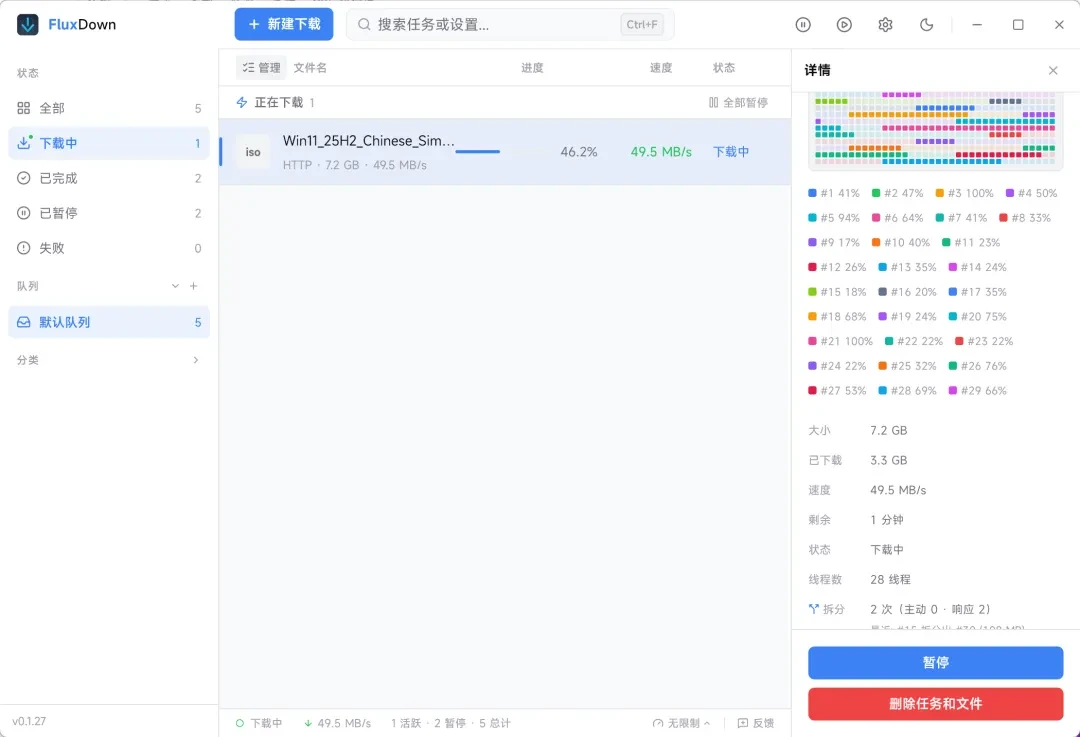The height and width of the screenshot is (737, 1080).
Task: Click the 反馈 feedback link
Action: [x=756, y=723]
